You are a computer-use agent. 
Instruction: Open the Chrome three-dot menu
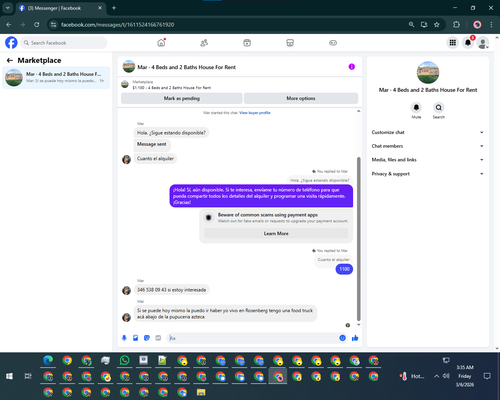pyautogui.click(x=491, y=24)
